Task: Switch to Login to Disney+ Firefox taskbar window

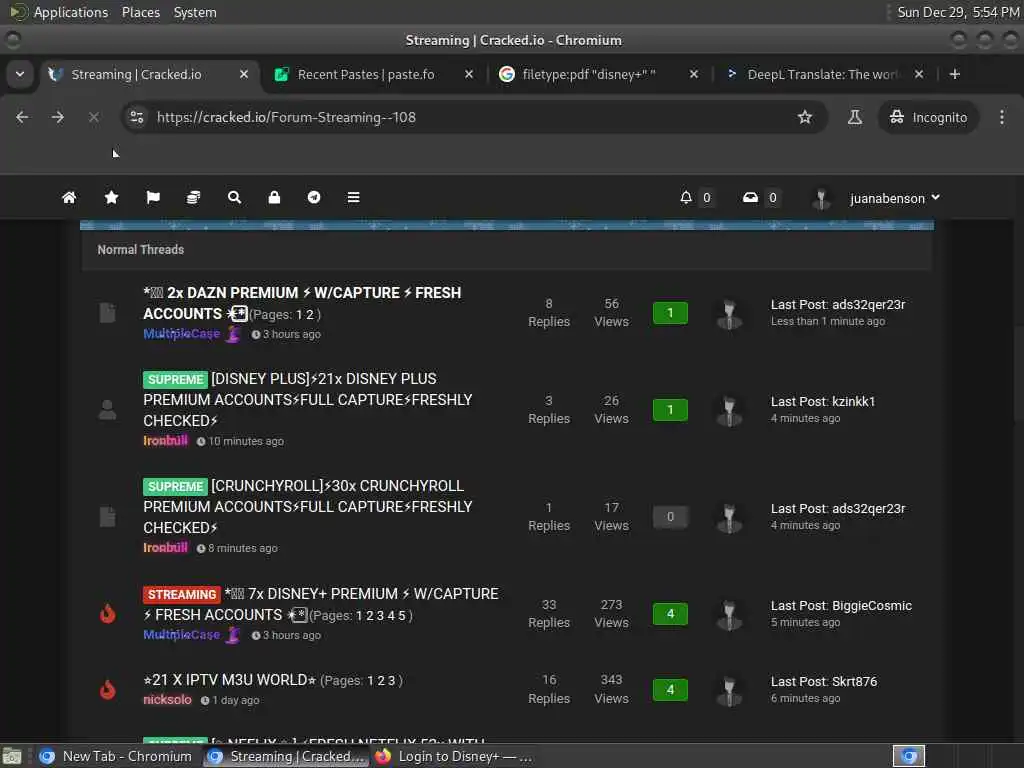Action: point(453,756)
